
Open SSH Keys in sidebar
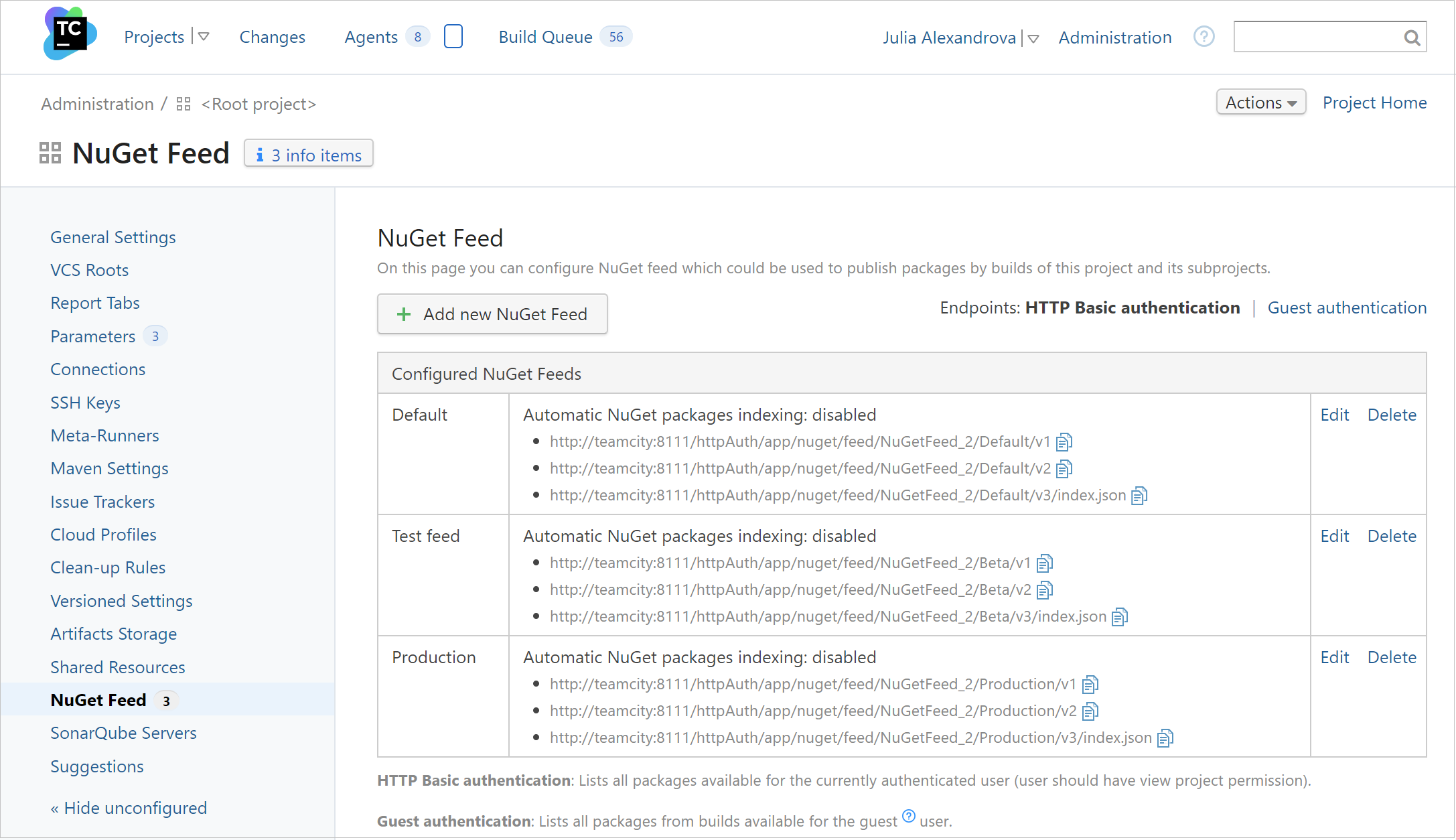tap(86, 403)
